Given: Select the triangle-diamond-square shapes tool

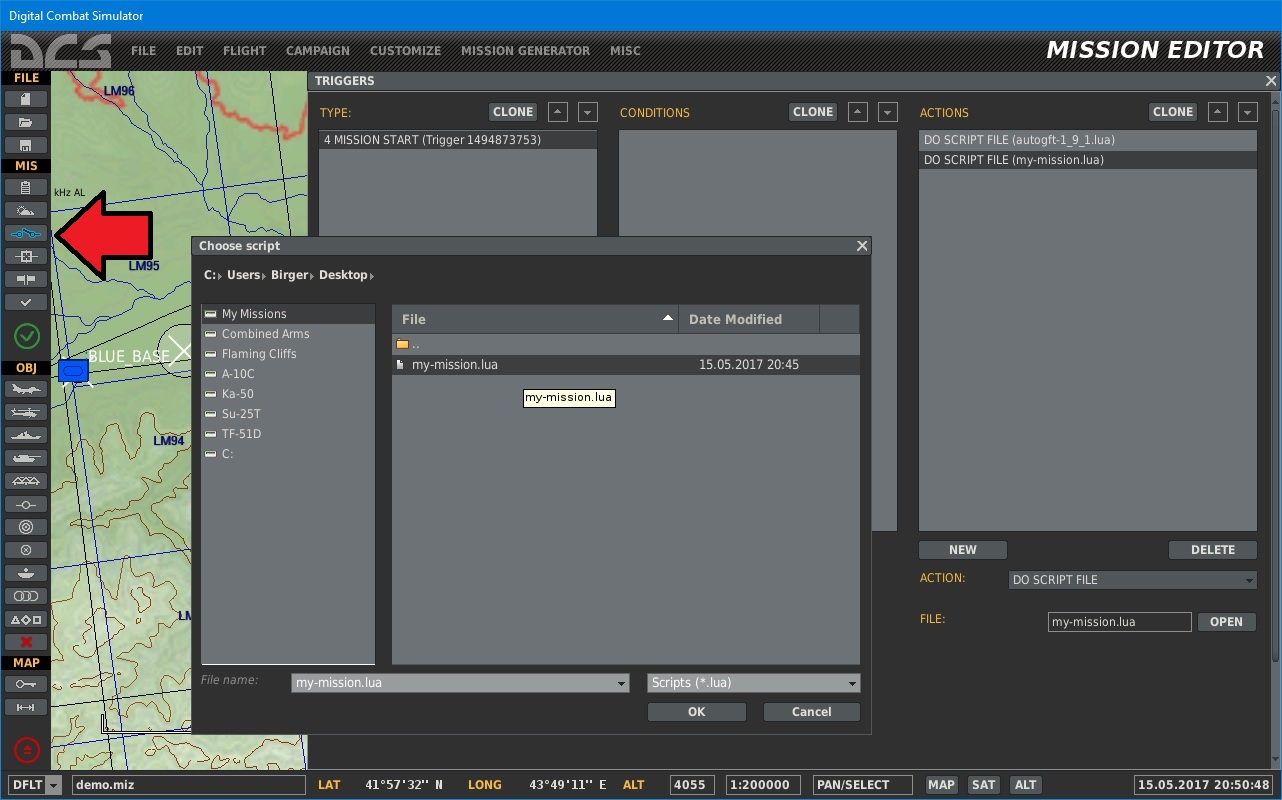Looking at the screenshot, I should coord(26,619).
